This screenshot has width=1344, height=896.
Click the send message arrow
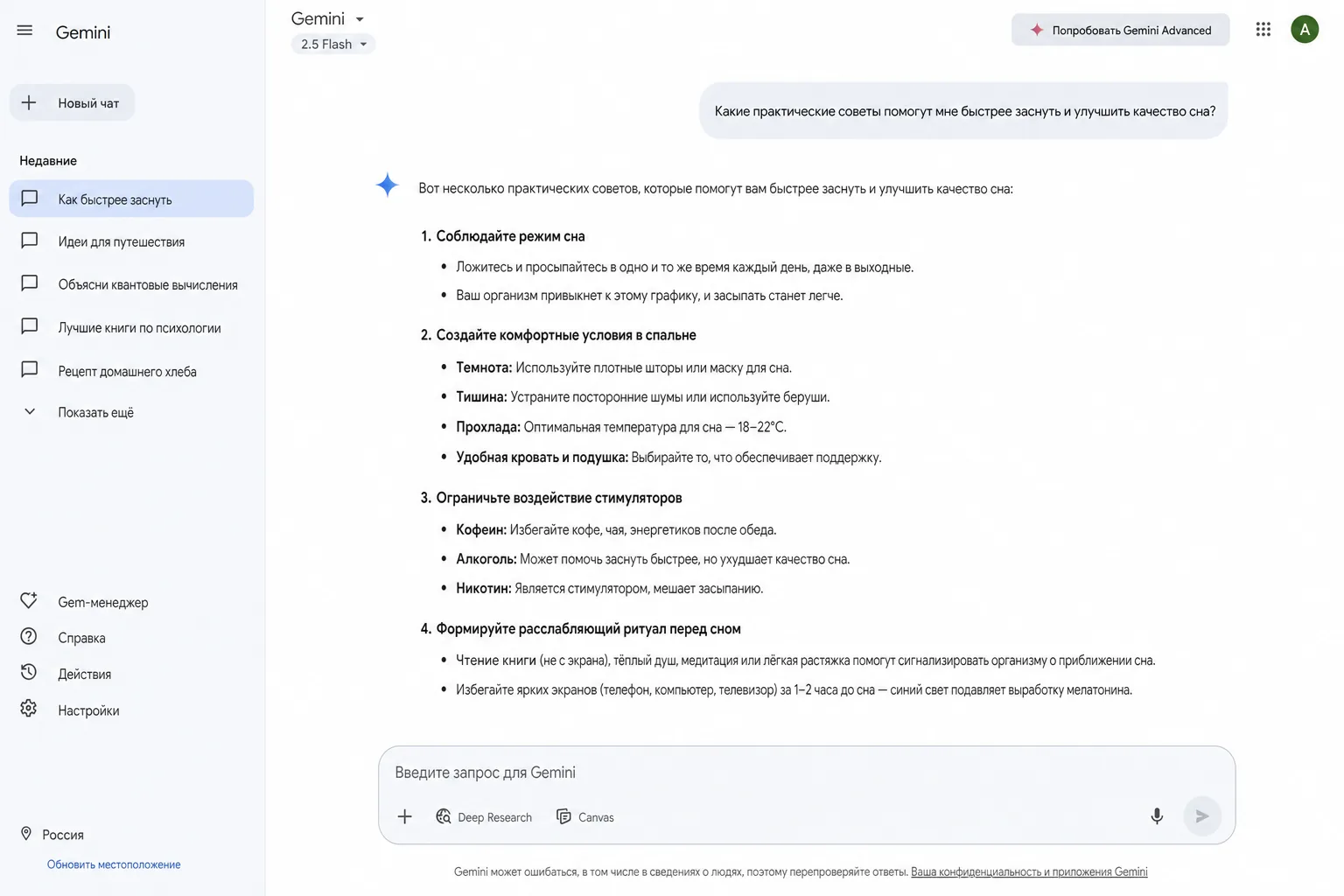click(1202, 816)
